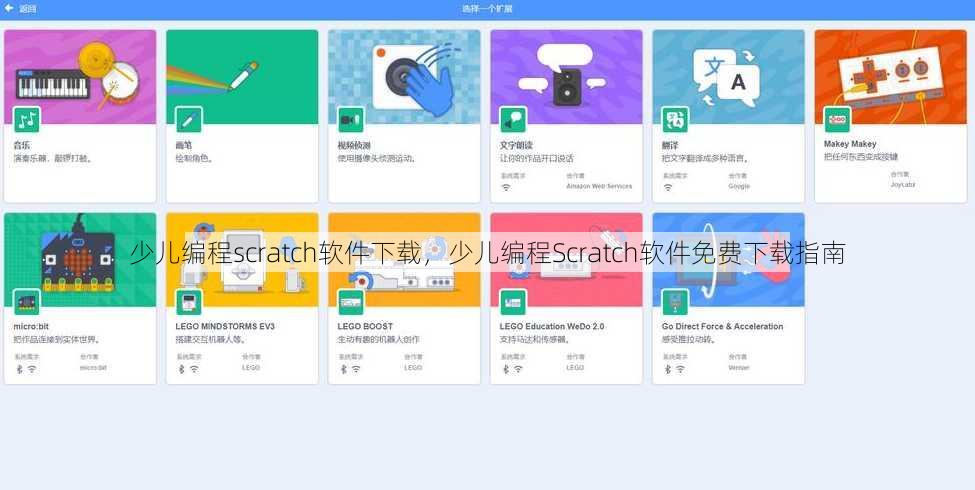Click the Wi-Fi icon on WeDo 2.0 card

pyautogui.click(x=518, y=369)
